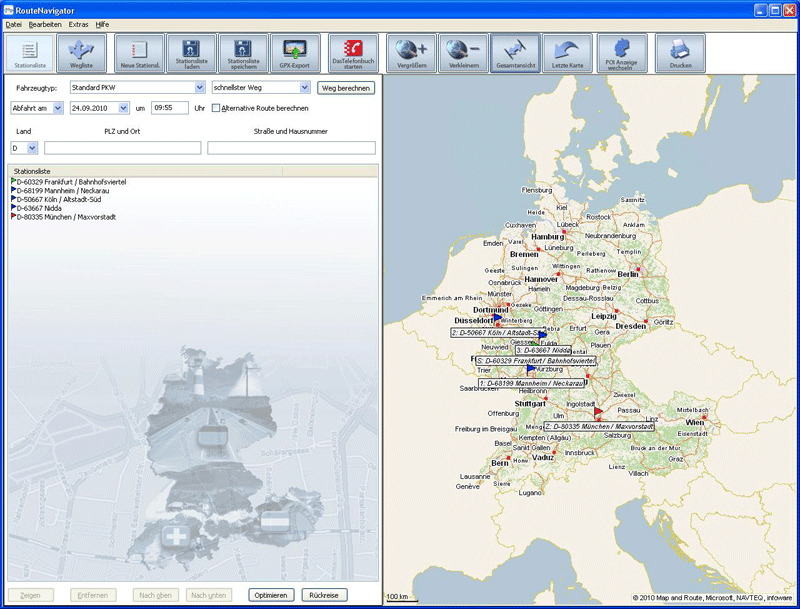Open the Datei menu
Screen dimensions: 800x609
[14, 24]
